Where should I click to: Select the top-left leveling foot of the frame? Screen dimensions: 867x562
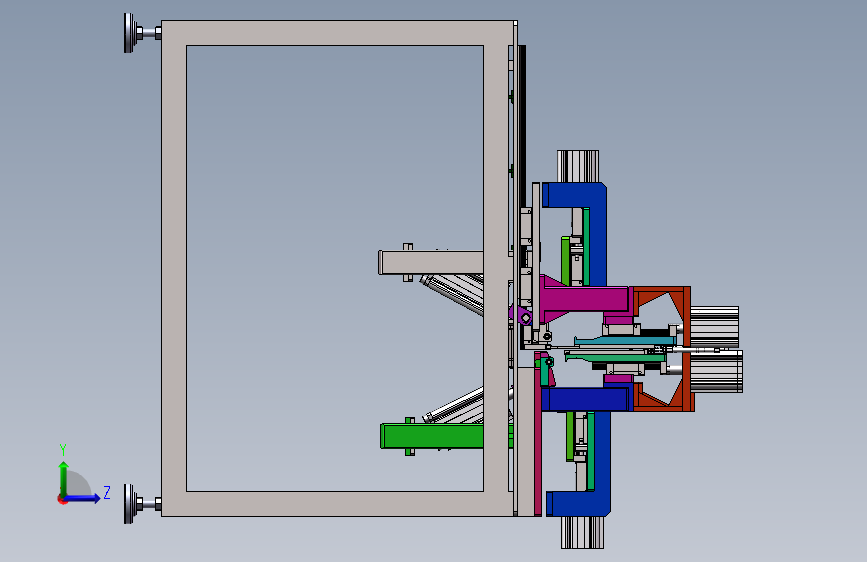coord(142,33)
